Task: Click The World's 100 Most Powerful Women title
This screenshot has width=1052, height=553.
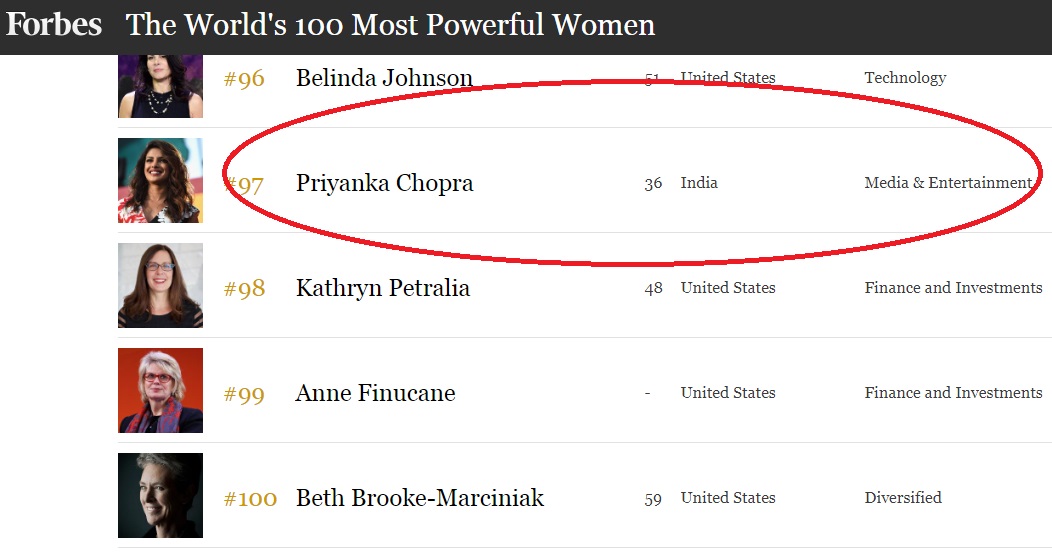Action: click(390, 25)
